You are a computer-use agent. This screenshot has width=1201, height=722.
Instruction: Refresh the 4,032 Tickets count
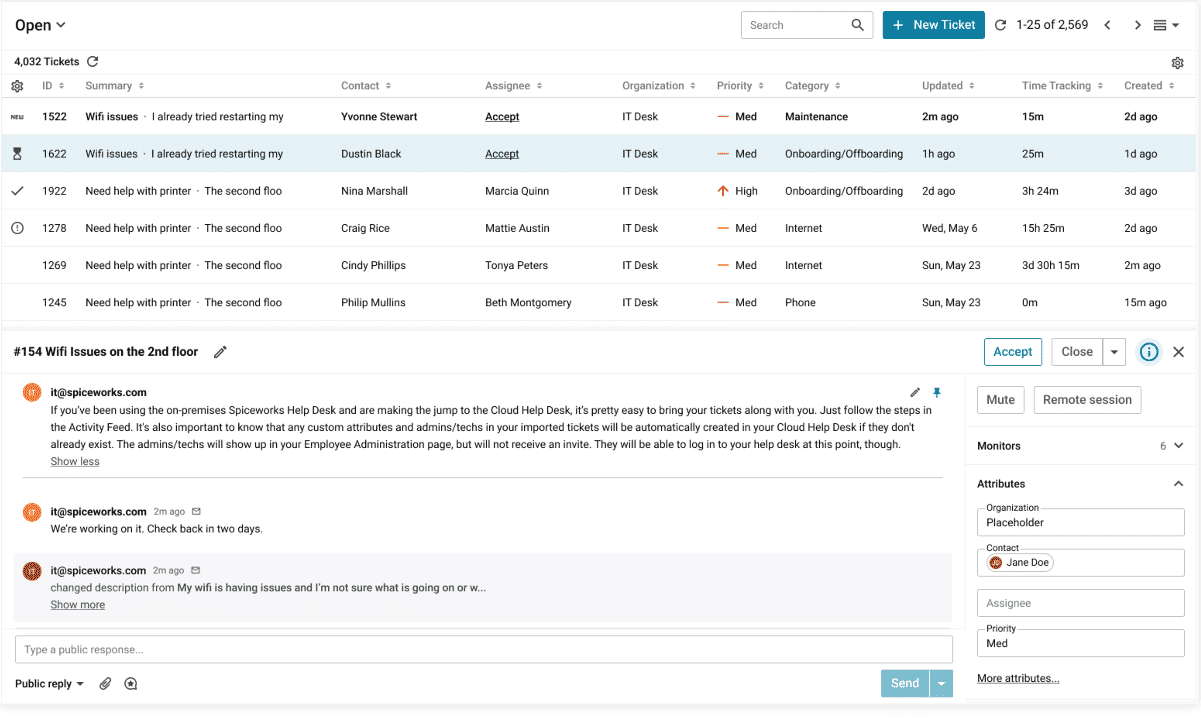93,62
